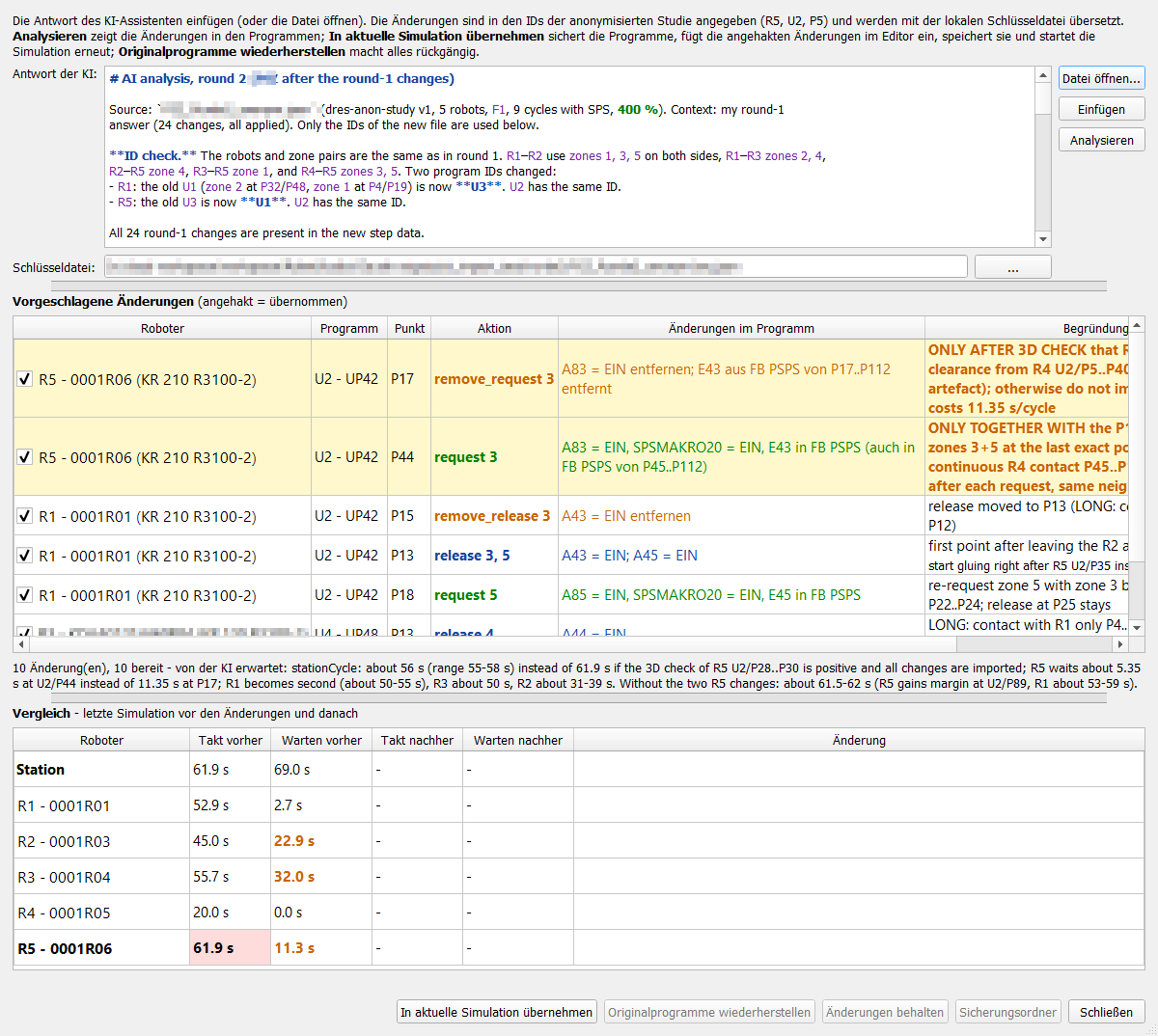Click inside the Antwort der KI text area
The height and width of the screenshot is (1036, 1158).
(569, 157)
